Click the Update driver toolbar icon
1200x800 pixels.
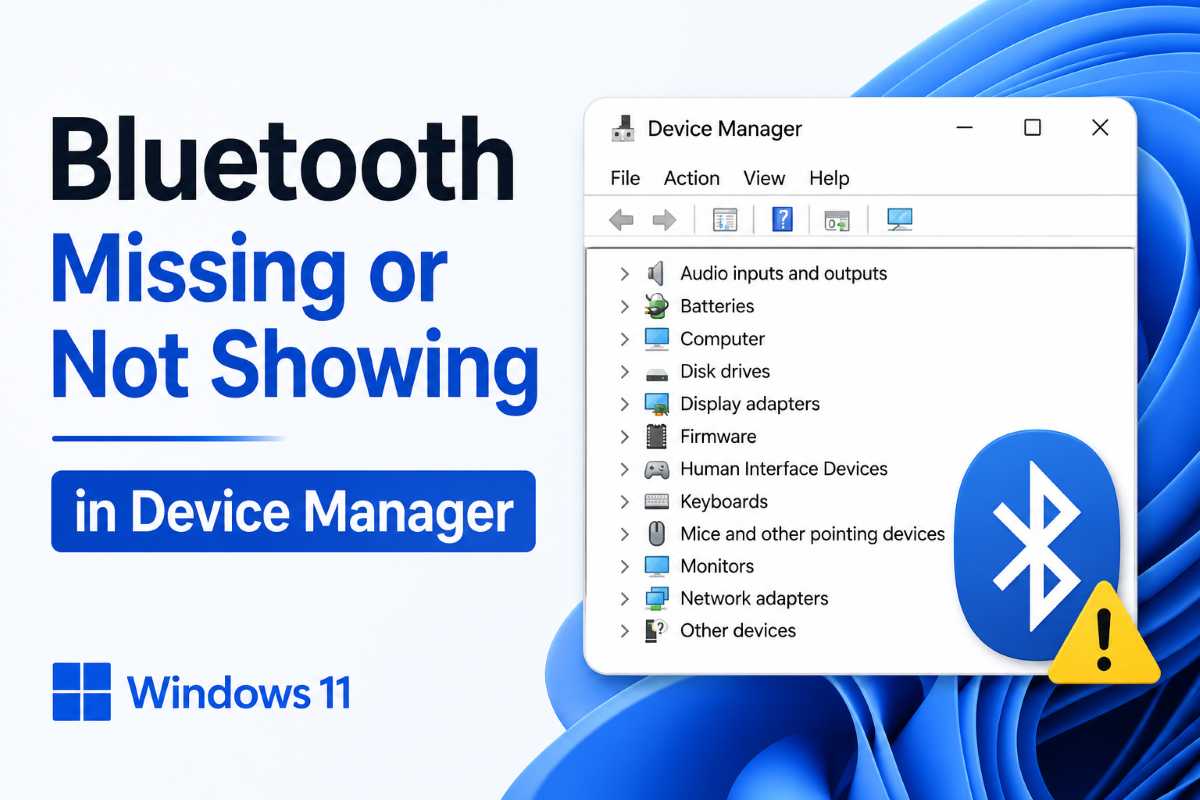pos(837,220)
